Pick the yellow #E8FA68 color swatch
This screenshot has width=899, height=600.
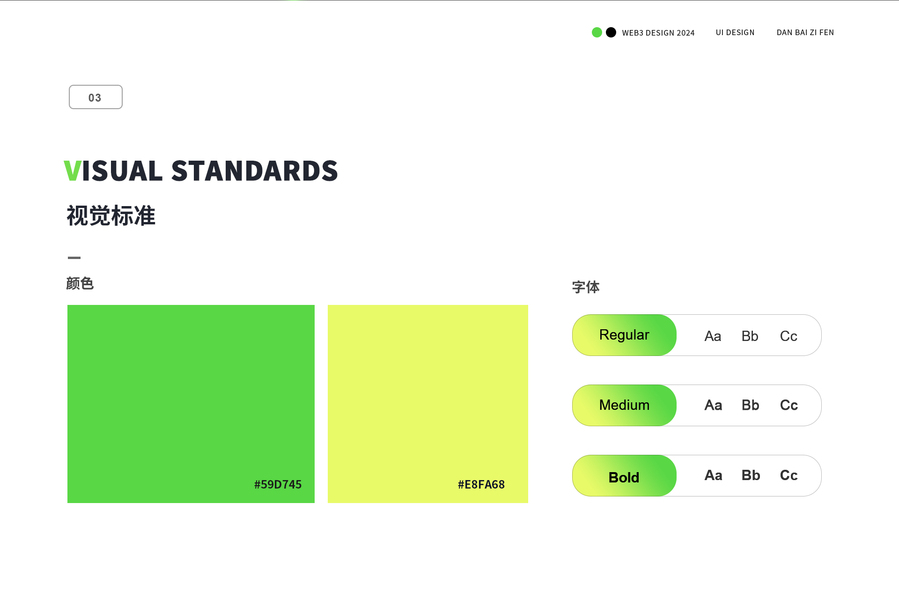(x=427, y=390)
